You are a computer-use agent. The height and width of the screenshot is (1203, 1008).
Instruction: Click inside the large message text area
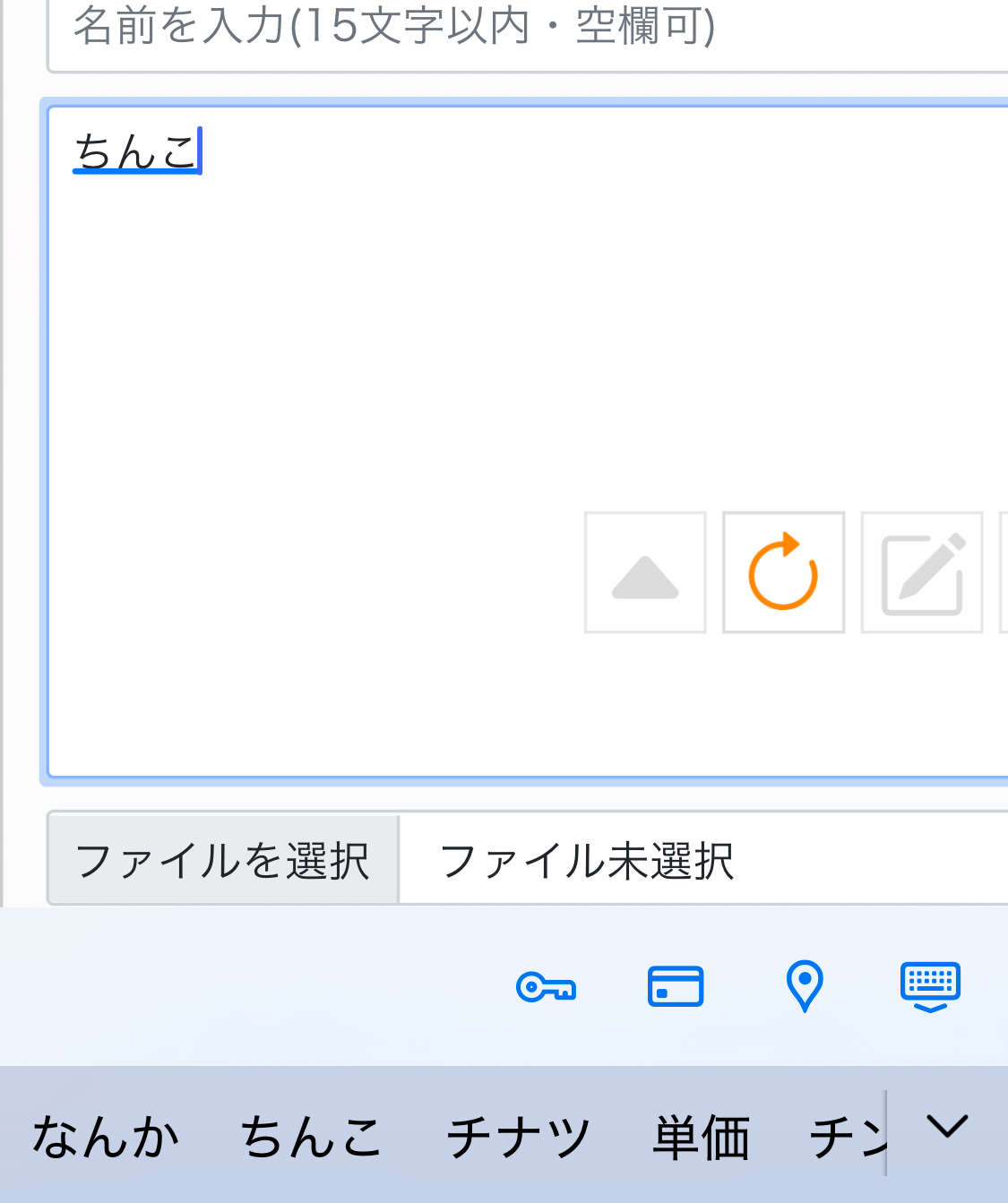[528, 441]
